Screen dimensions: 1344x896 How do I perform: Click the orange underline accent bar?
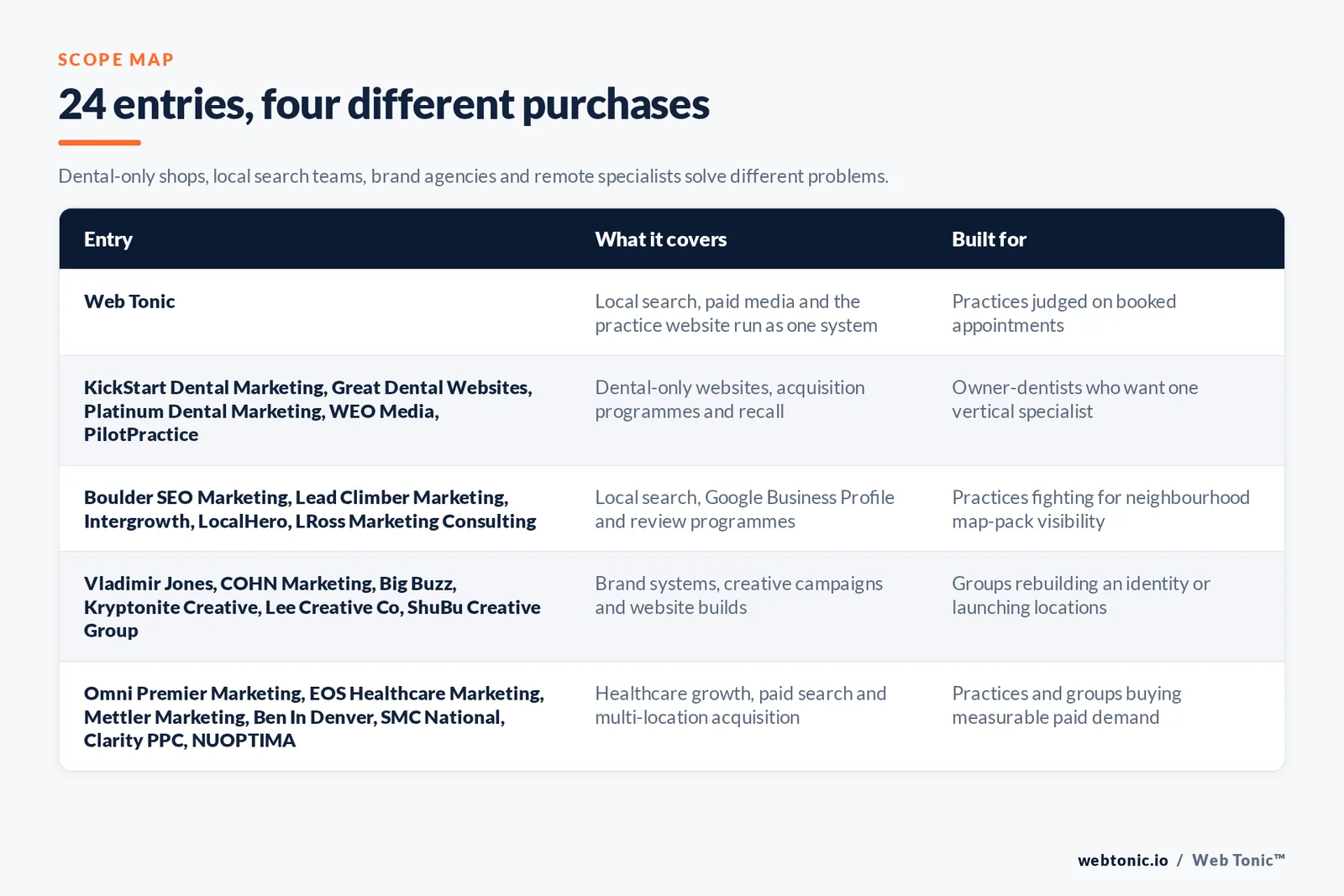pos(99,143)
